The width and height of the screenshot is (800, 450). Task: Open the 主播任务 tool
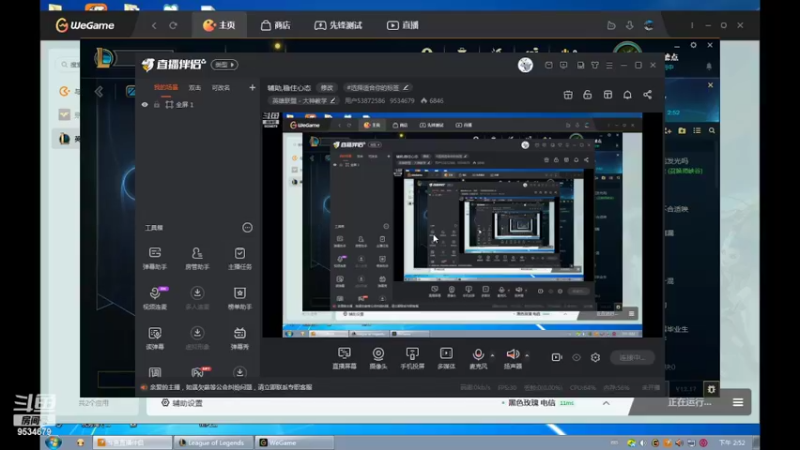pyautogui.click(x=239, y=258)
